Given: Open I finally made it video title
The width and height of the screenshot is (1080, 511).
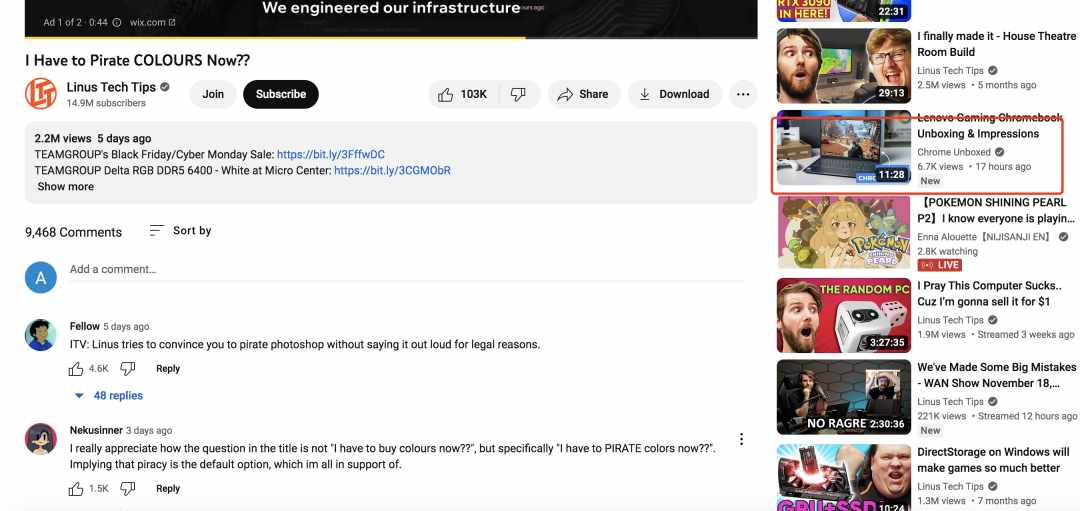Looking at the screenshot, I should (x=996, y=44).
